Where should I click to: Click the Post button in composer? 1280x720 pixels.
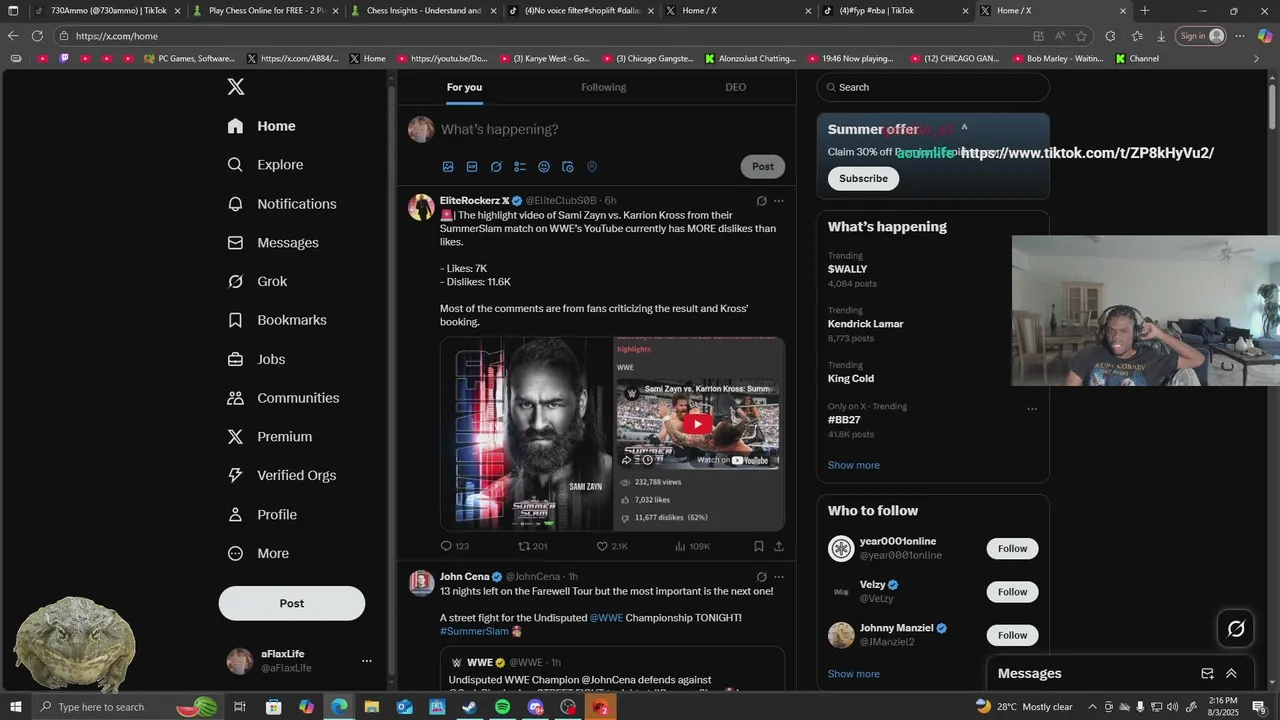click(x=763, y=167)
